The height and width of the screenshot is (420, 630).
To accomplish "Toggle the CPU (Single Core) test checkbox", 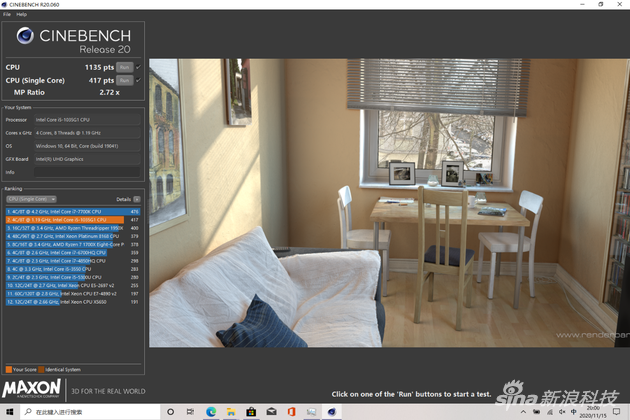I will (x=138, y=80).
